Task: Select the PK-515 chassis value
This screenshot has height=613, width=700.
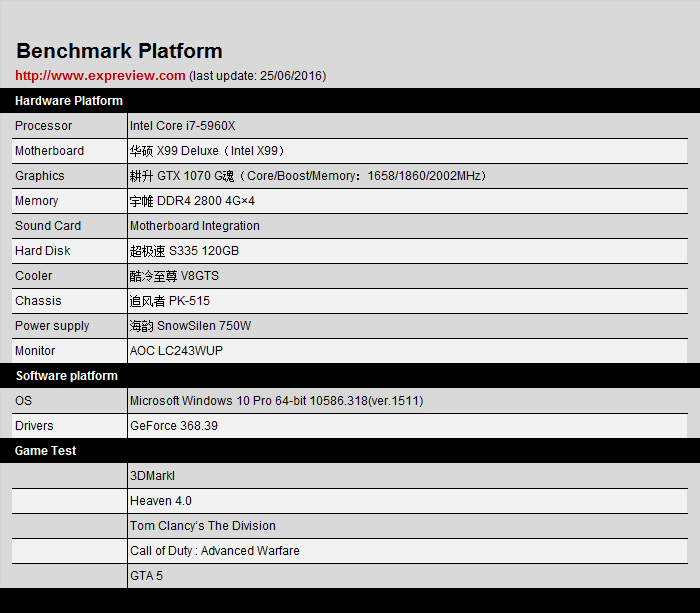Action: (170, 301)
